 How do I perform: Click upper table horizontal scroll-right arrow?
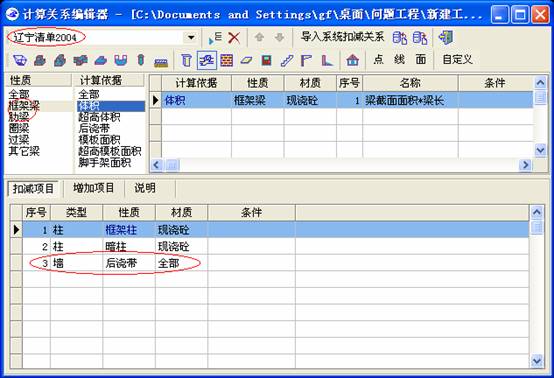[x=525, y=165]
